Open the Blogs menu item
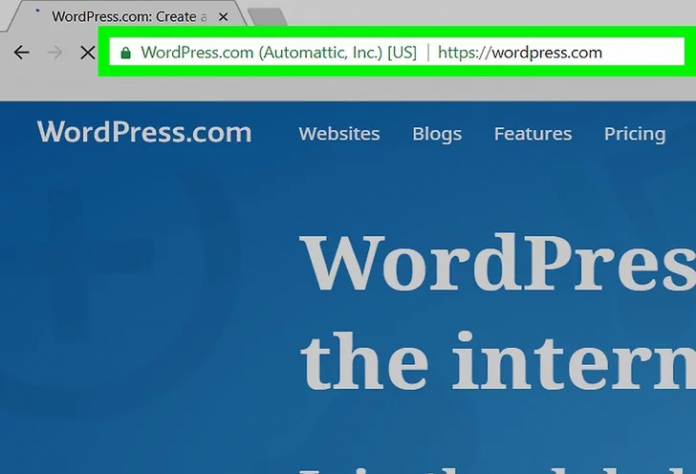This screenshot has height=474, width=696. click(x=436, y=133)
